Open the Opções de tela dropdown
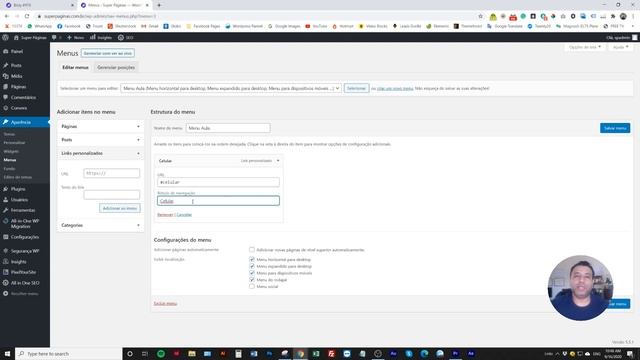The height and width of the screenshot is (360, 640). click(x=585, y=47)
